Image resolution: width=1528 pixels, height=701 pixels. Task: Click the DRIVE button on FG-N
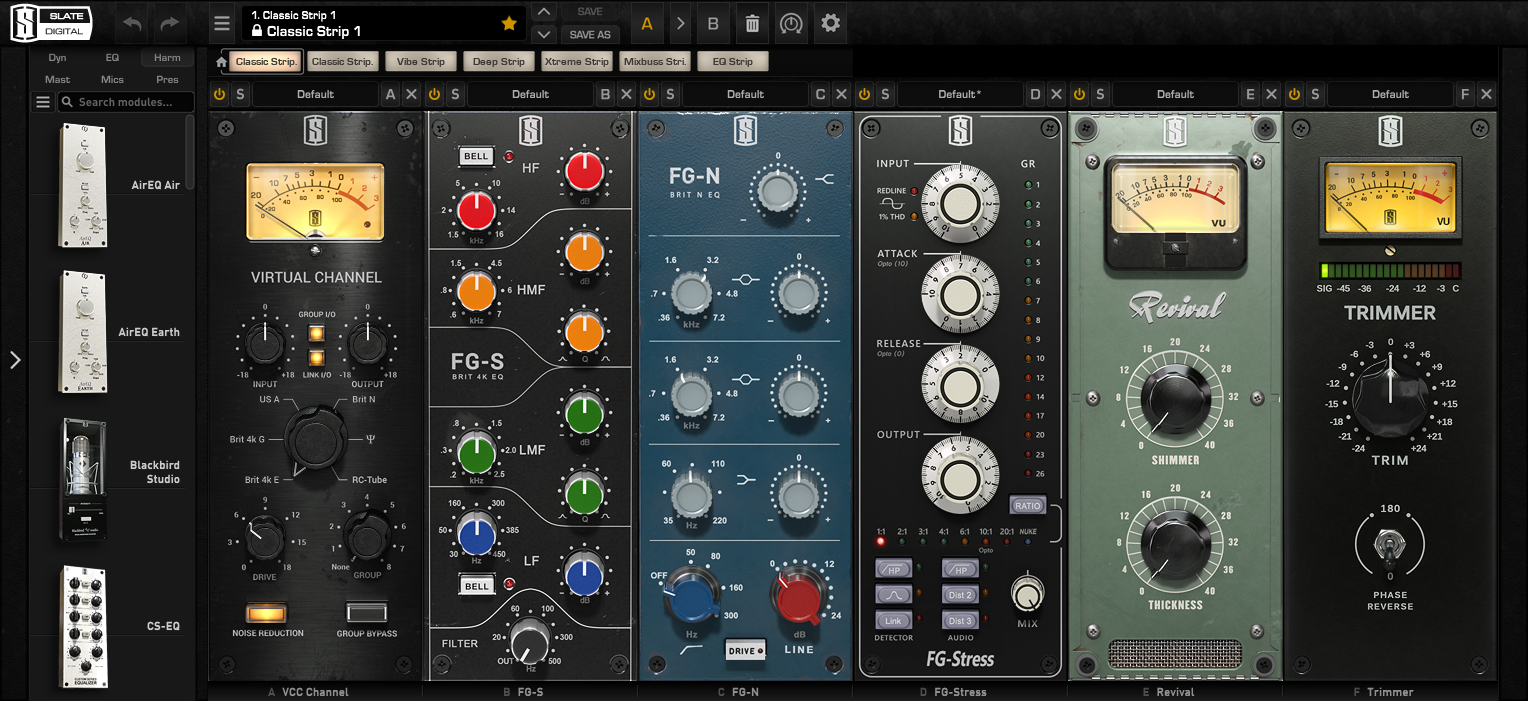coord(745,651)
